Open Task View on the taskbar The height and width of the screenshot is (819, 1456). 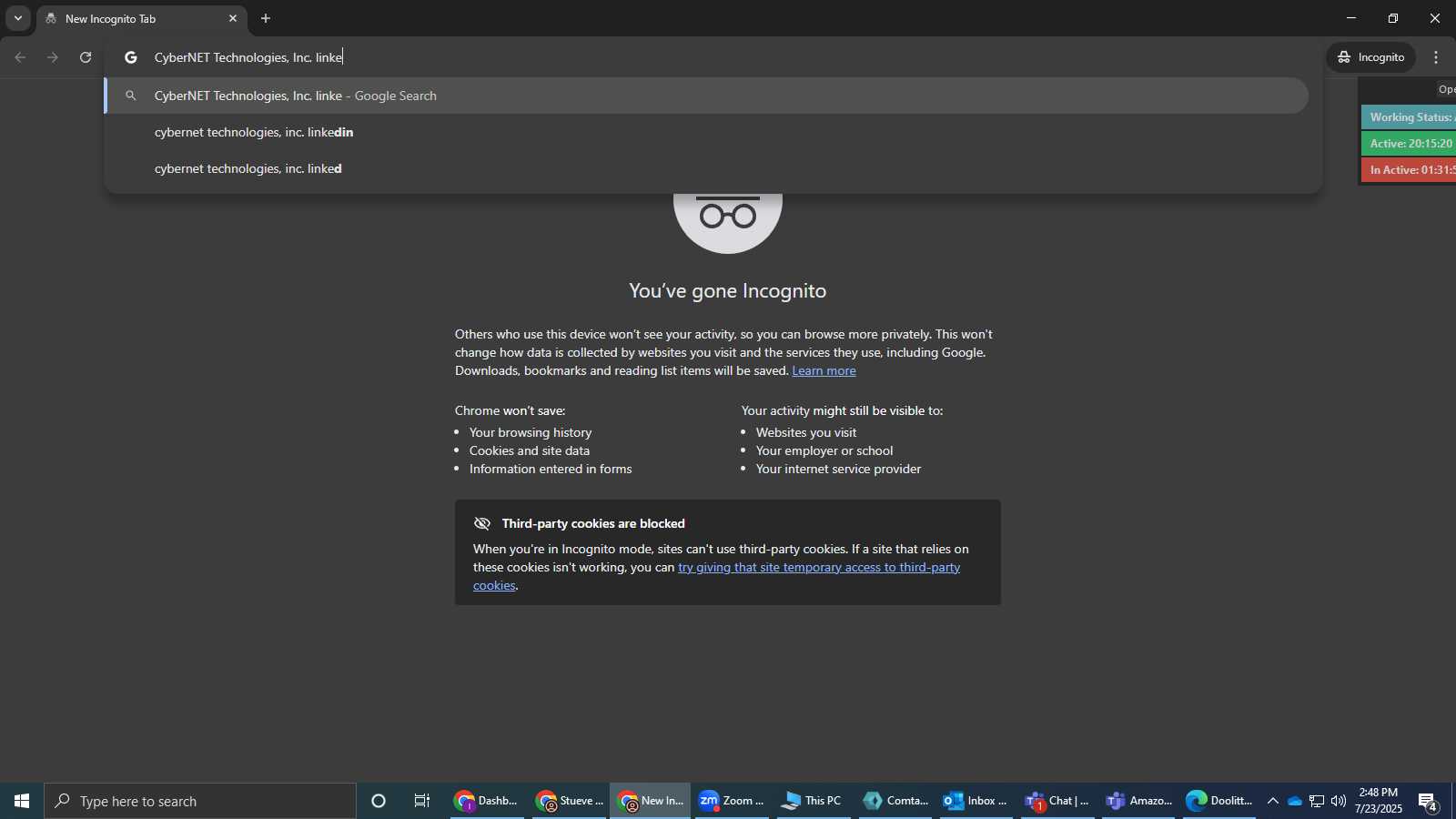coord(422,801)
